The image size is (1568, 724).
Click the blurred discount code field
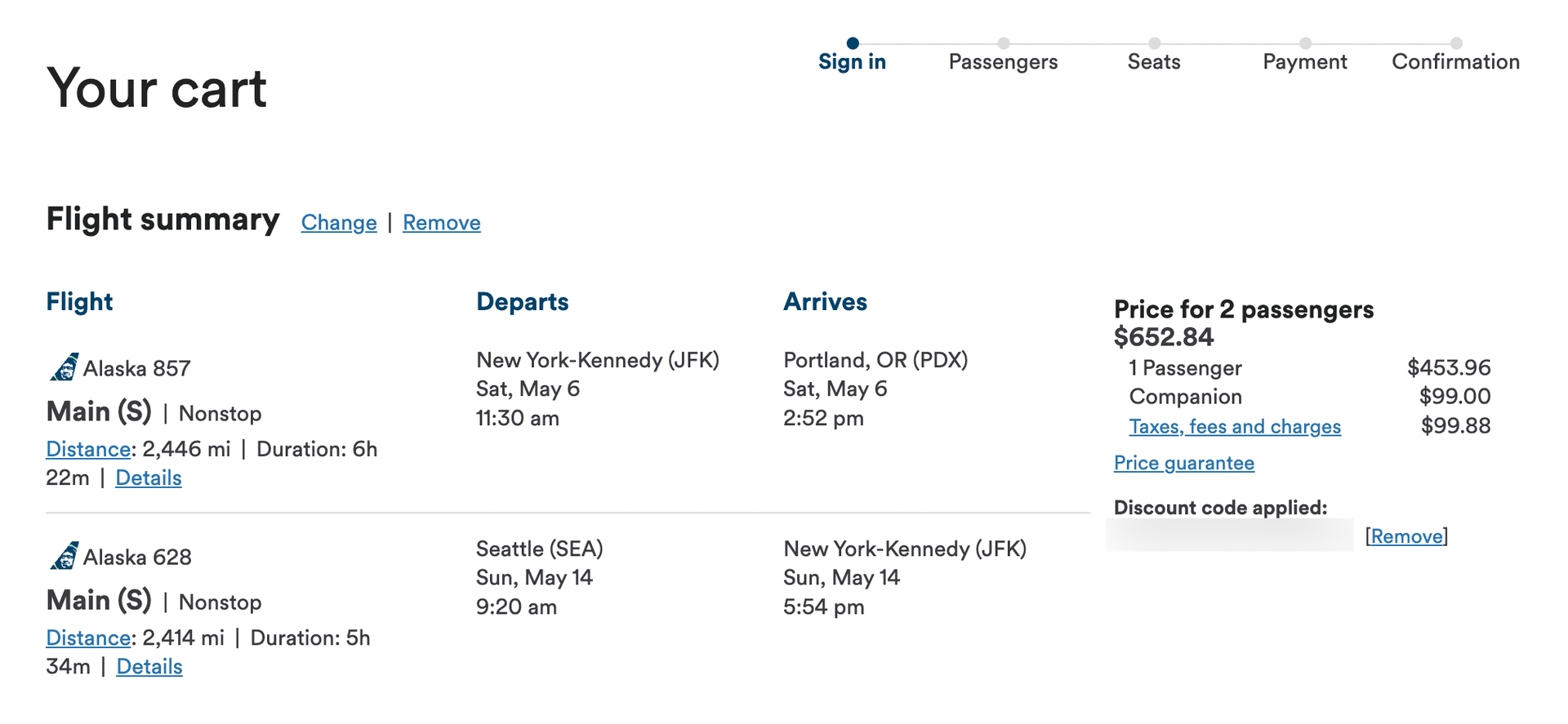click(1229, 536)
